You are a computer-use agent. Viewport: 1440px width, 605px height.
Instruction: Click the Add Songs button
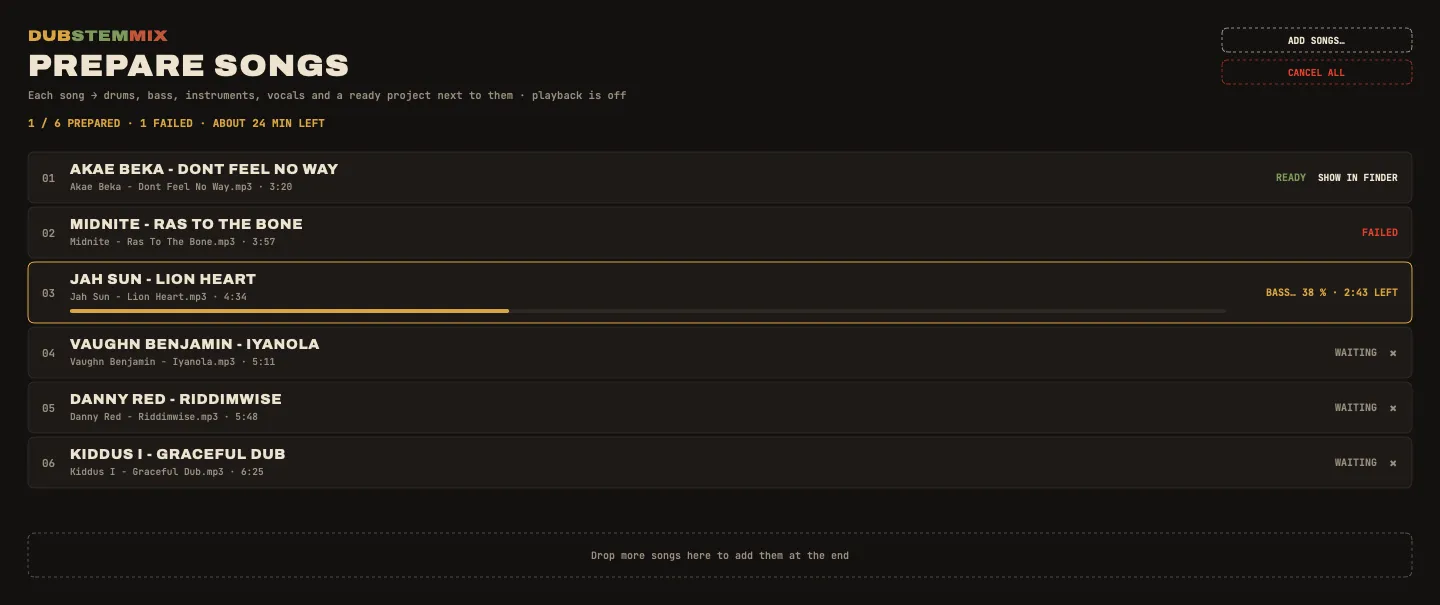1316,40
